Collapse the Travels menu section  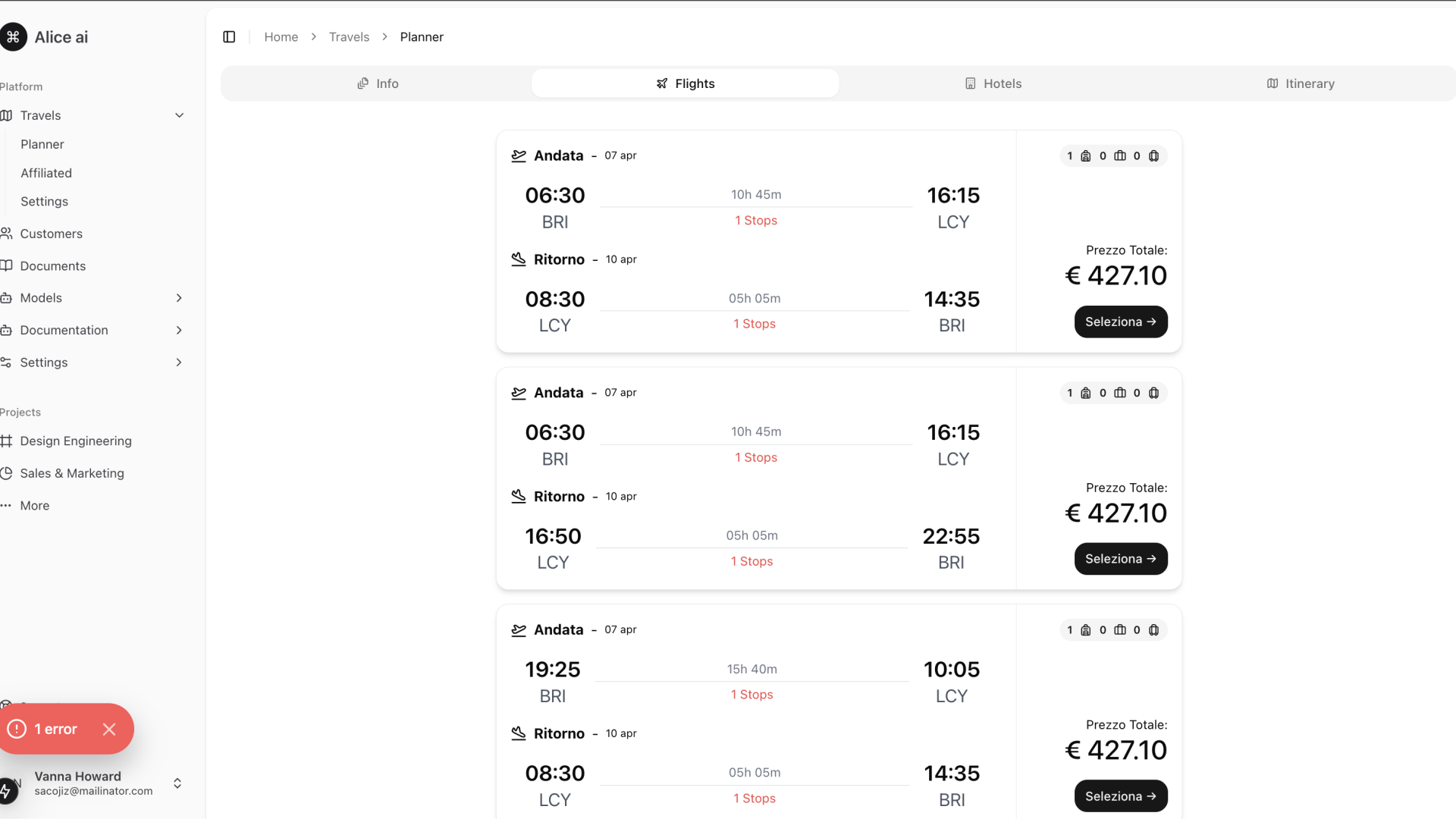(x=180, y=115)
